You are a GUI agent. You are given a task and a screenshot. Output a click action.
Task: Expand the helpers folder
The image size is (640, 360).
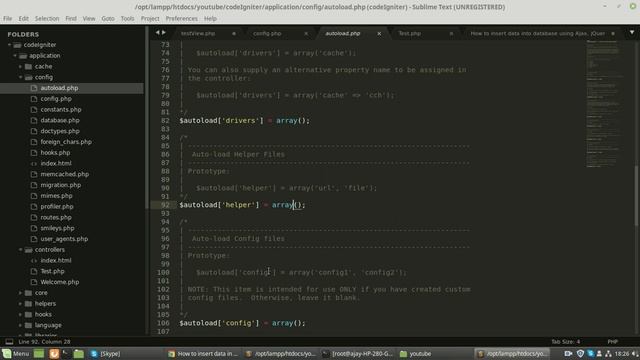(x=20, y=304)
